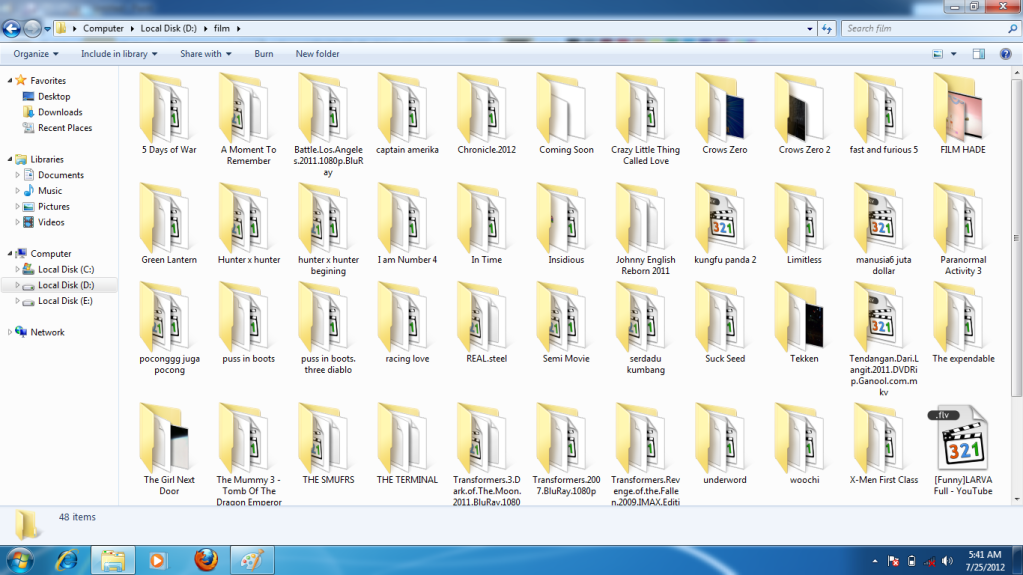Viewport: 1023px width, 575px height.
Task: Refresh the film folder view
Action: tap(827, 29)
